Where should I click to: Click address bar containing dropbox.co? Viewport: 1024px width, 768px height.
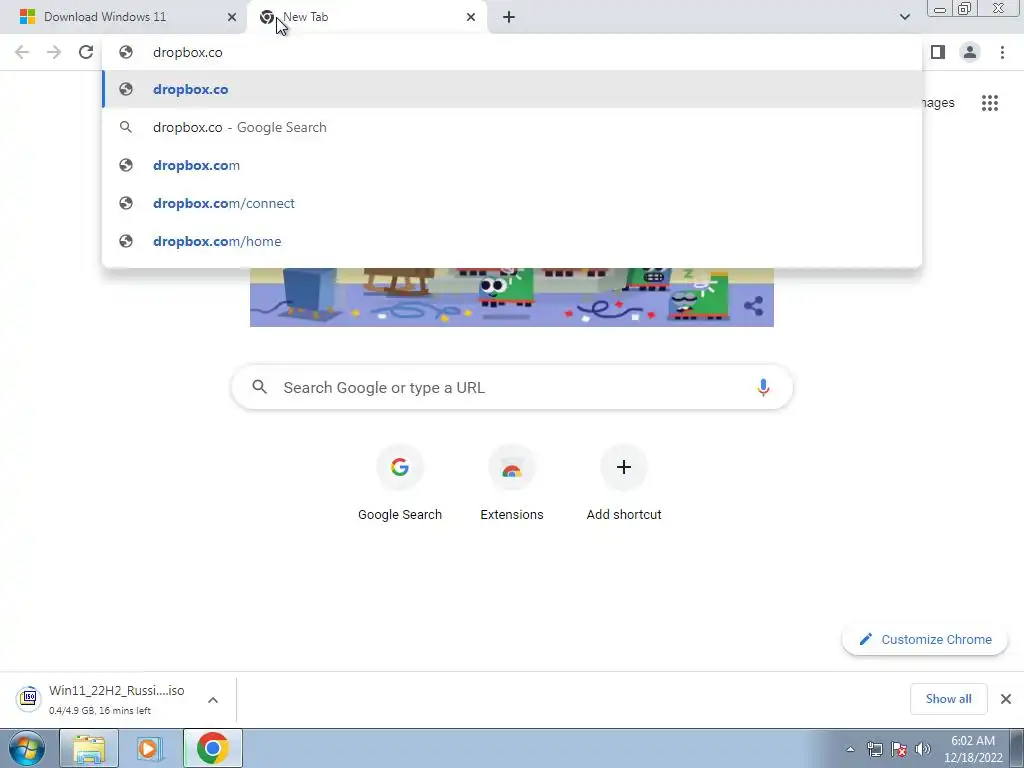pos(512,52)
